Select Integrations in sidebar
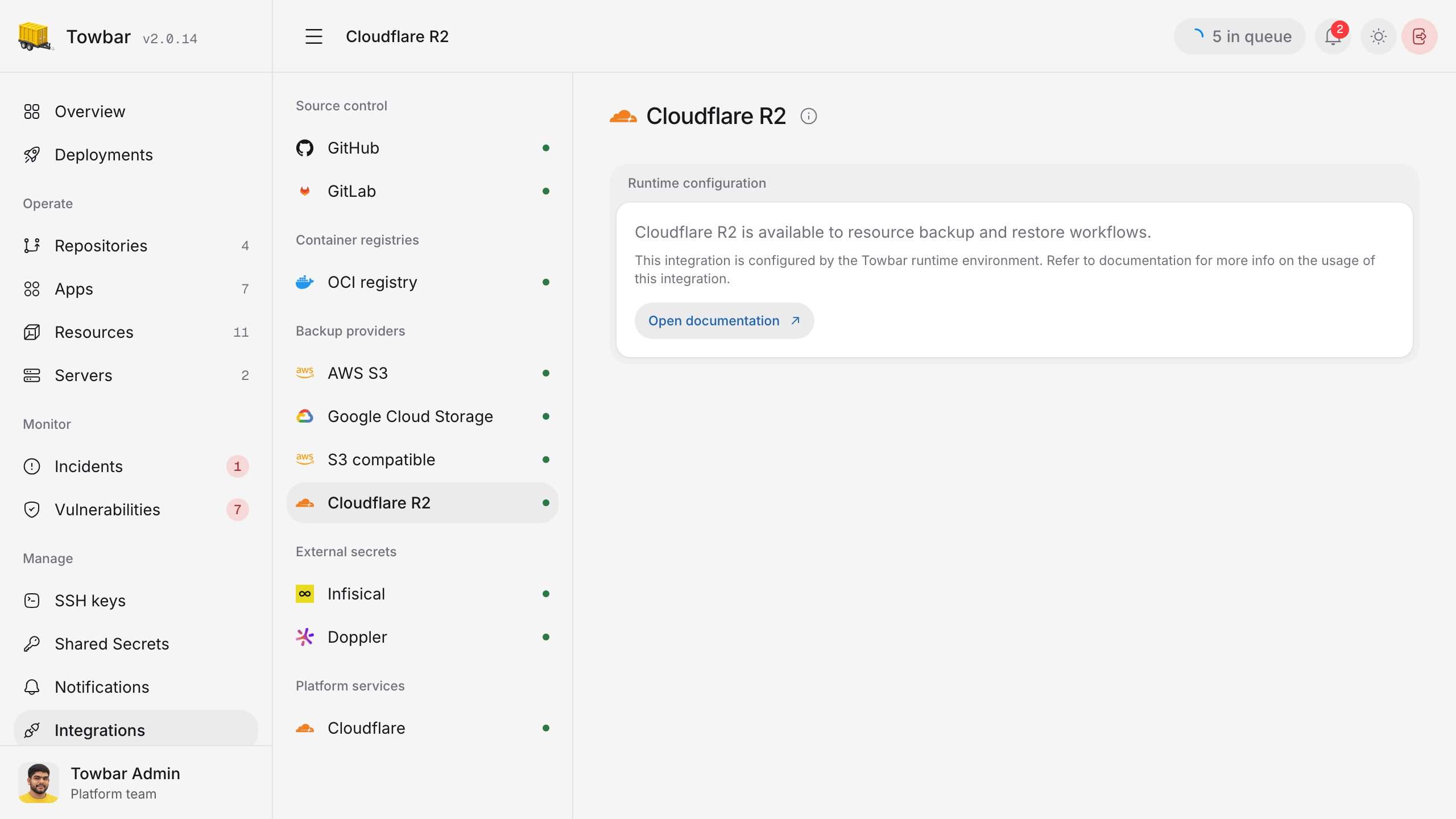This screenshot has height=819, width=1456. (136, 729)
